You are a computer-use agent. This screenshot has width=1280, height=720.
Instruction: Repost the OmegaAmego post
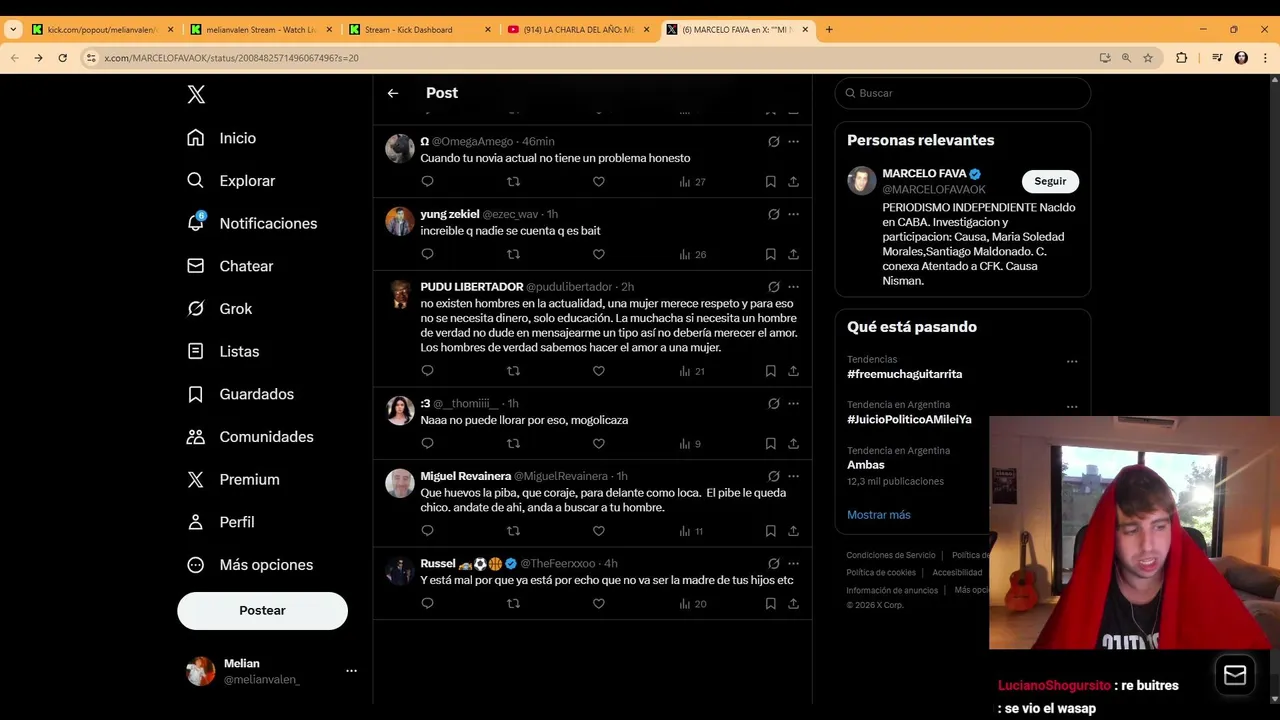point(513,181)
